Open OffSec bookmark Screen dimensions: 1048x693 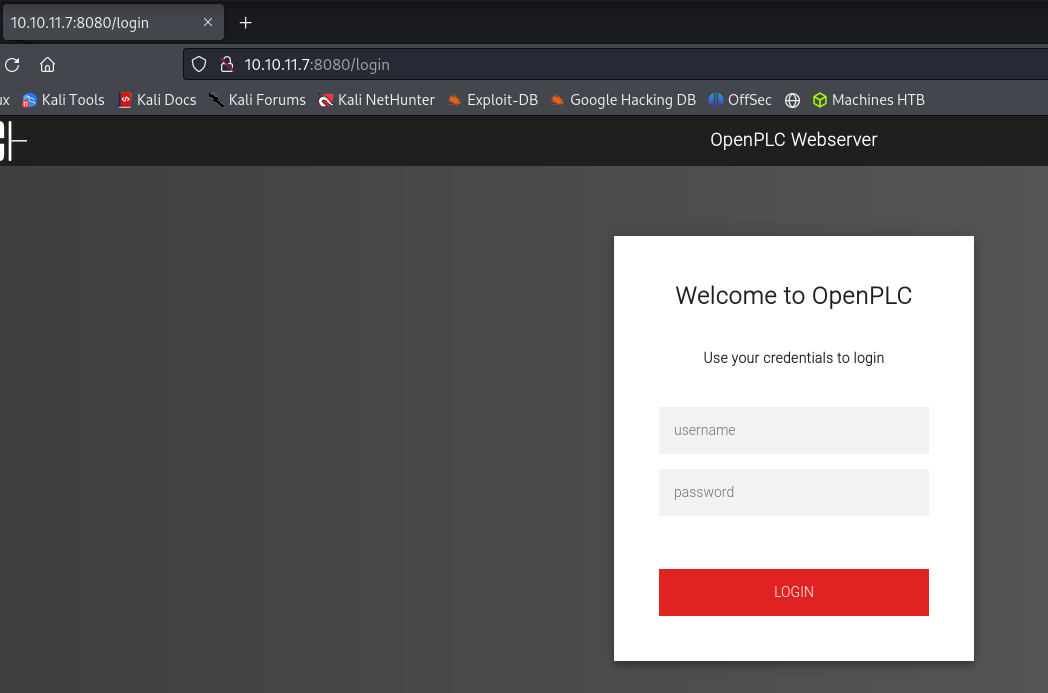tap(740, 100)
